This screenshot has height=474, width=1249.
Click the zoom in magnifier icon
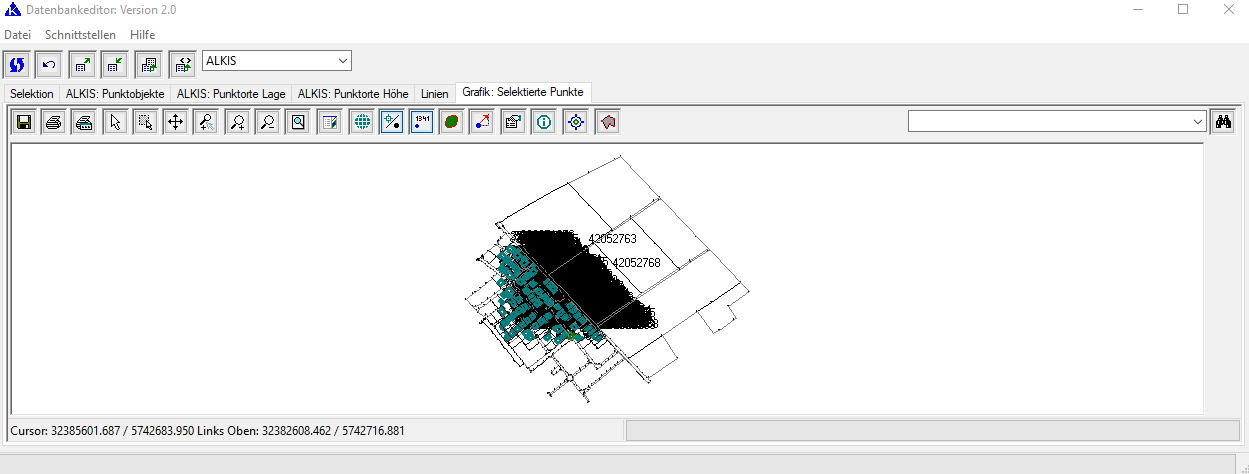(237, 122)
